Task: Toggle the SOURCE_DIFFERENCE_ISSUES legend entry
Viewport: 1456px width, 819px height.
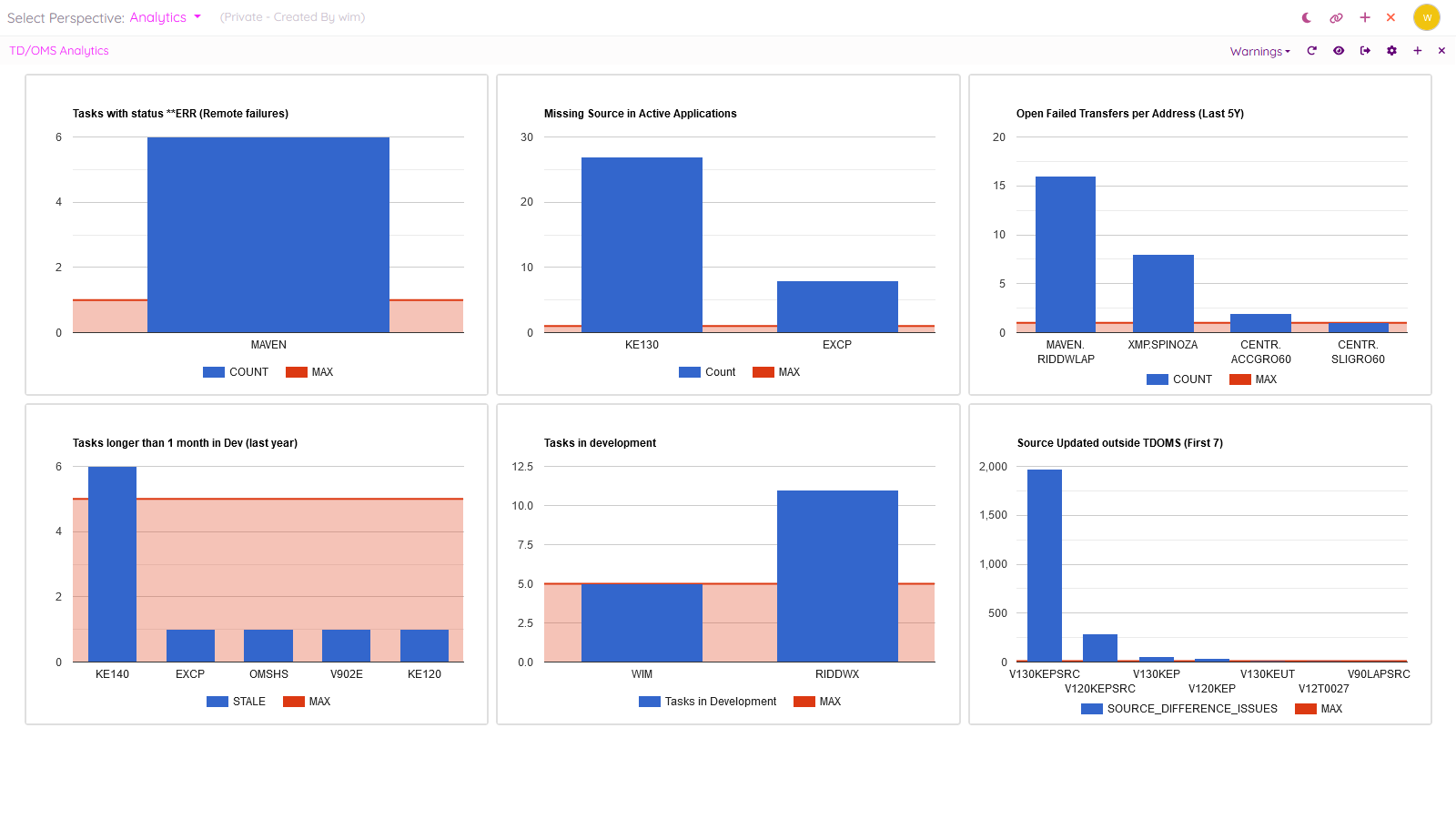Action: point(1179,709)
